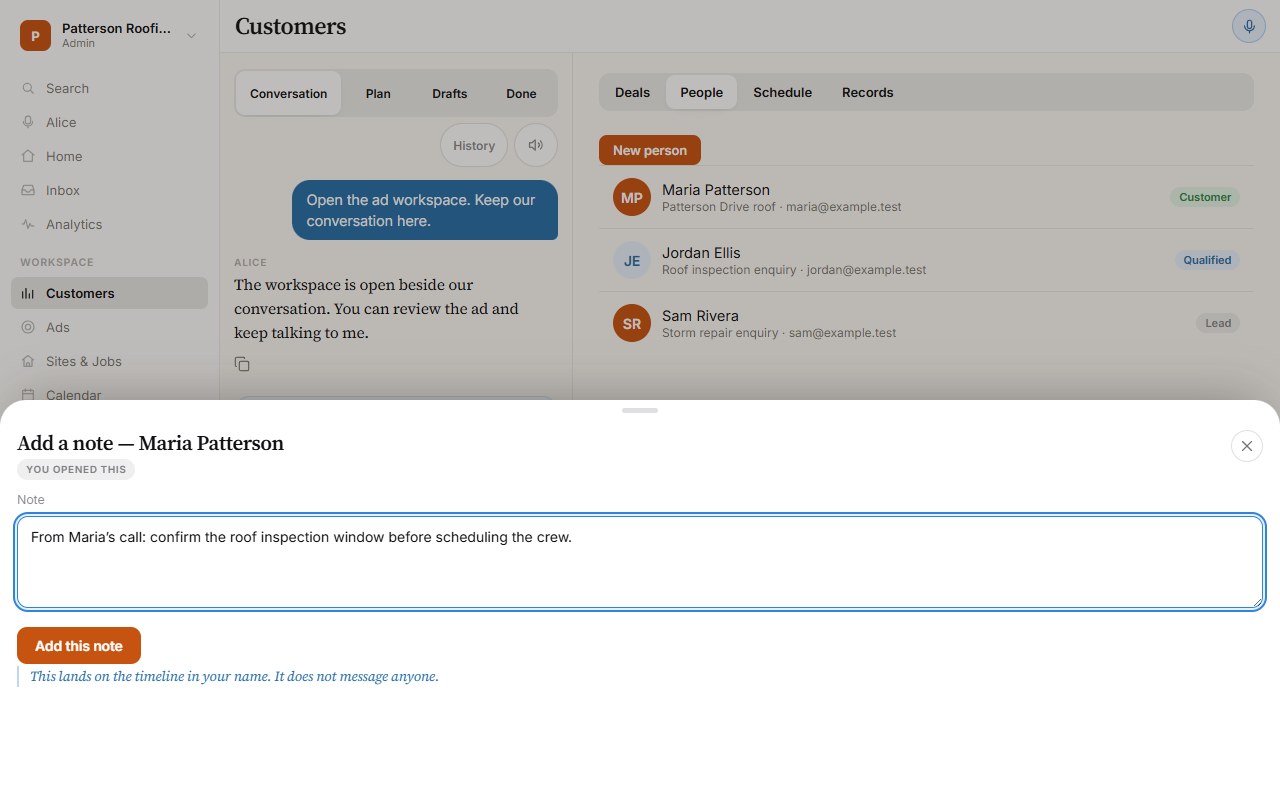This screenshot has height=800, width=1280.
Task: Click the Qualified status badge for Jordan
Action: (1207, 260)
